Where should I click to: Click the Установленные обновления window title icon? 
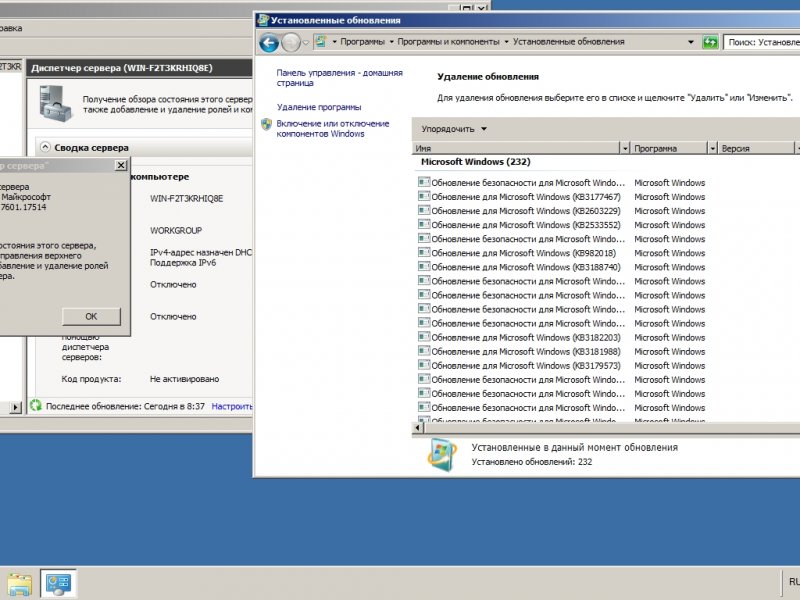click(263, 20)
